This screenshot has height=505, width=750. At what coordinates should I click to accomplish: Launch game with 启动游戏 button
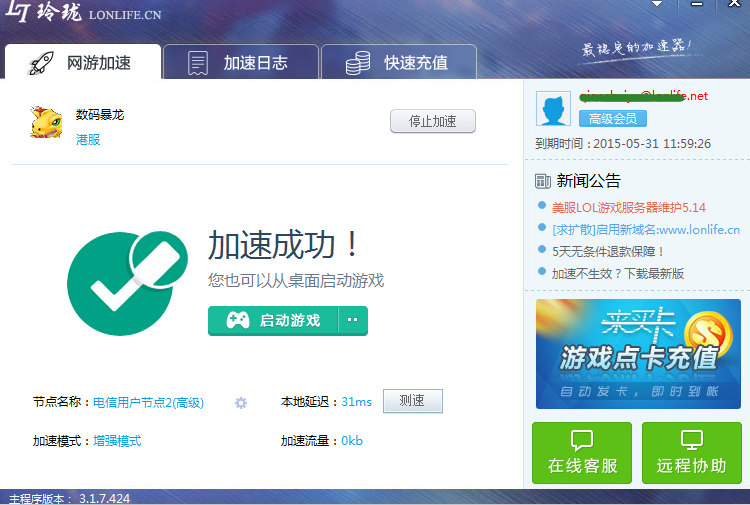(273, 320)
